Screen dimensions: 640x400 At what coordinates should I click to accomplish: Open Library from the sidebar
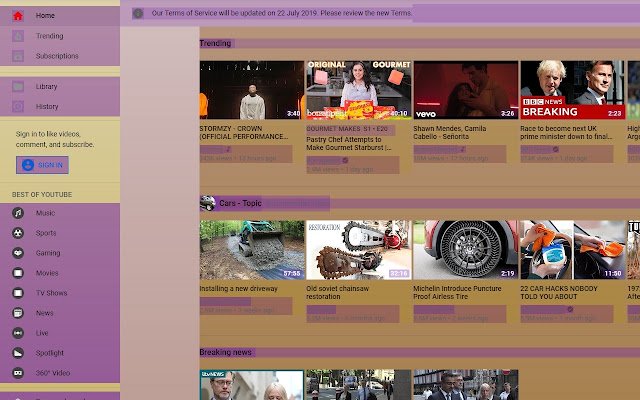coord(60,87)
